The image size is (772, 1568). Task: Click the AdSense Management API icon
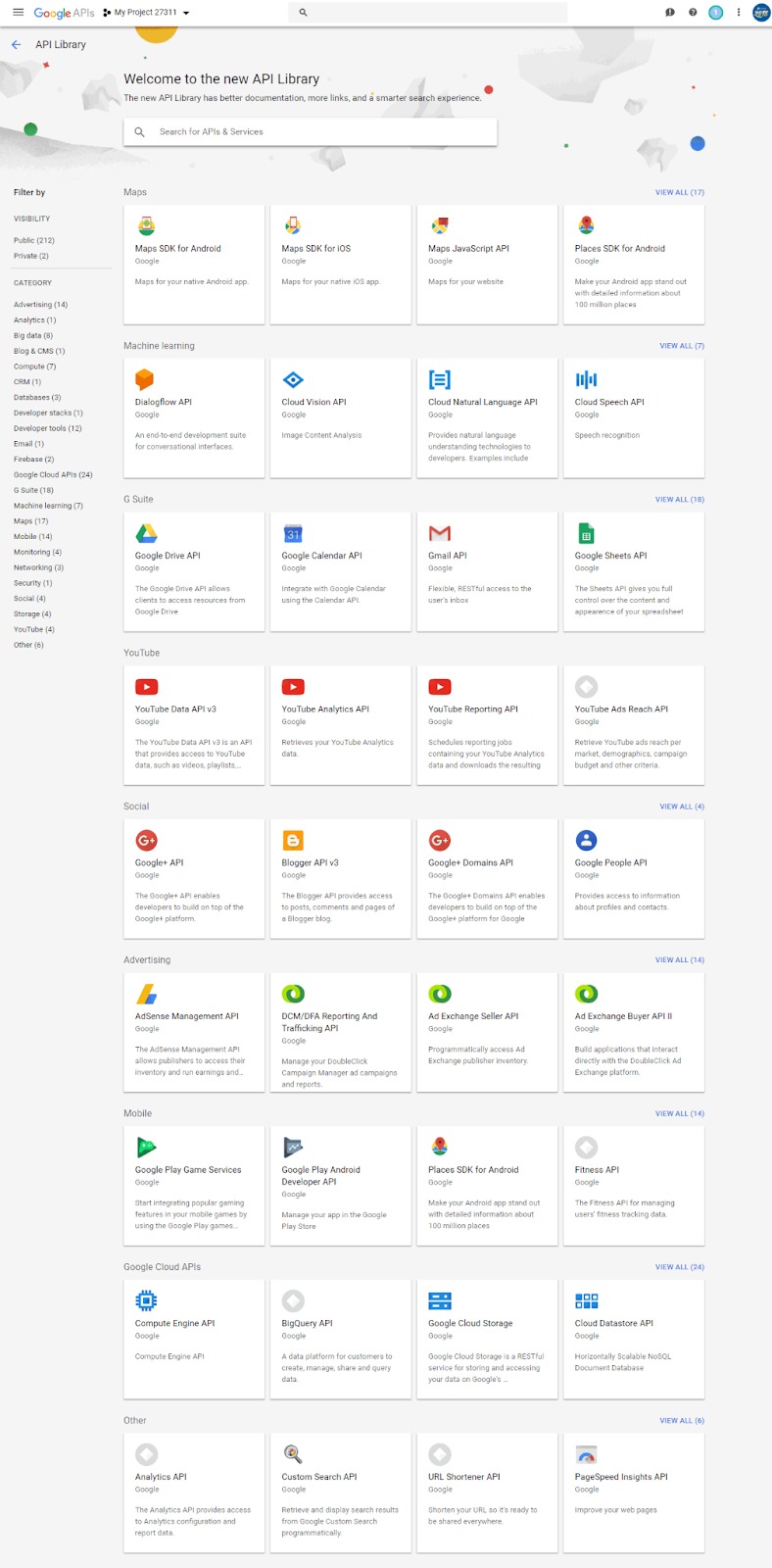click(146, 994)
